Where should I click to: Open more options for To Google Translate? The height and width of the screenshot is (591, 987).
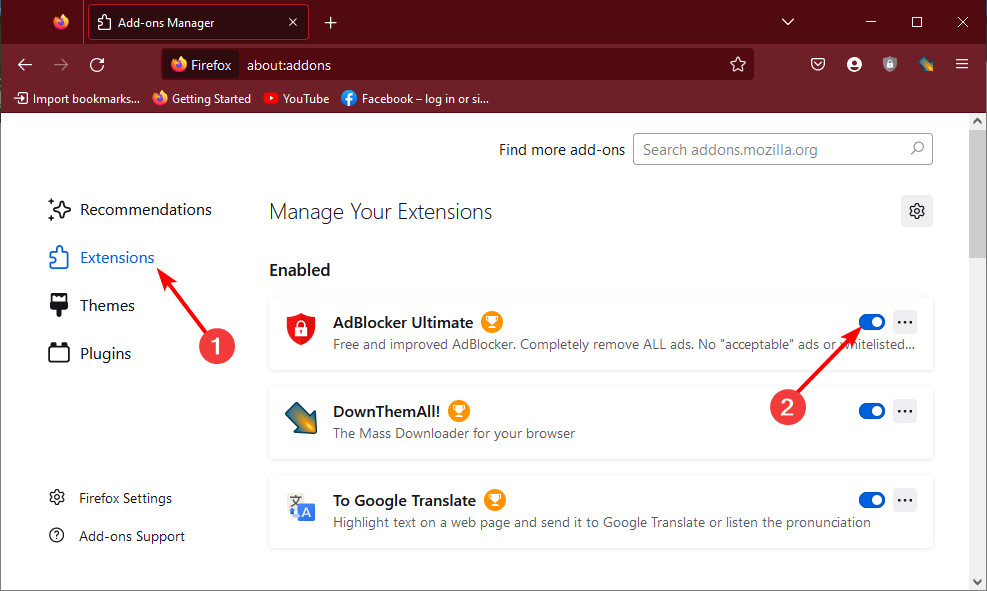tap(905, 500)
